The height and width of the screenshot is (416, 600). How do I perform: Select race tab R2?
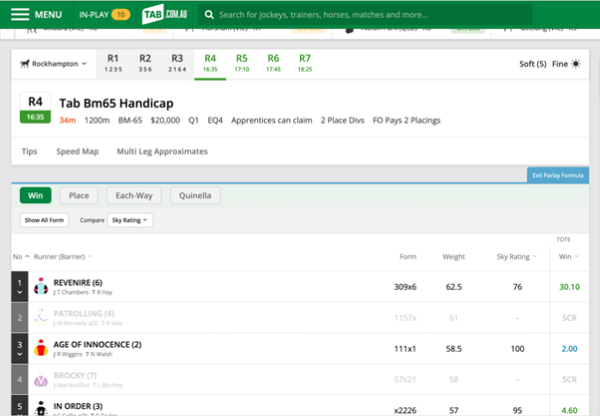coord(145,63)
